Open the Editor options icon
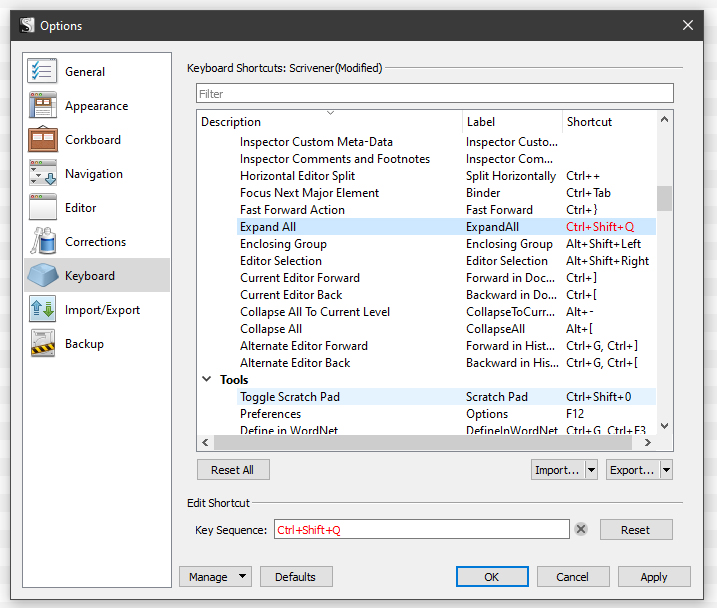This screenshot has width=717, height=608. click(43, 207)
